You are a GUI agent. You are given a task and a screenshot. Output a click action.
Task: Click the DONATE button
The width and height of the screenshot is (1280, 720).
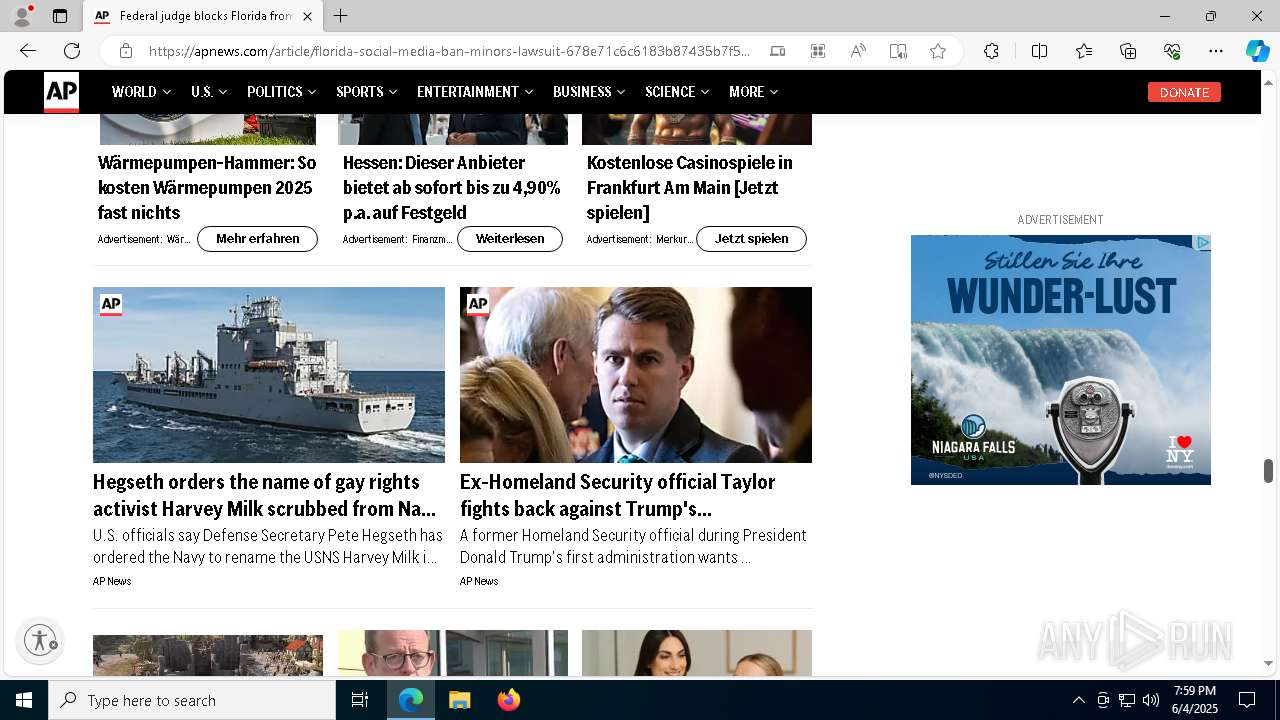(1184, 92)
